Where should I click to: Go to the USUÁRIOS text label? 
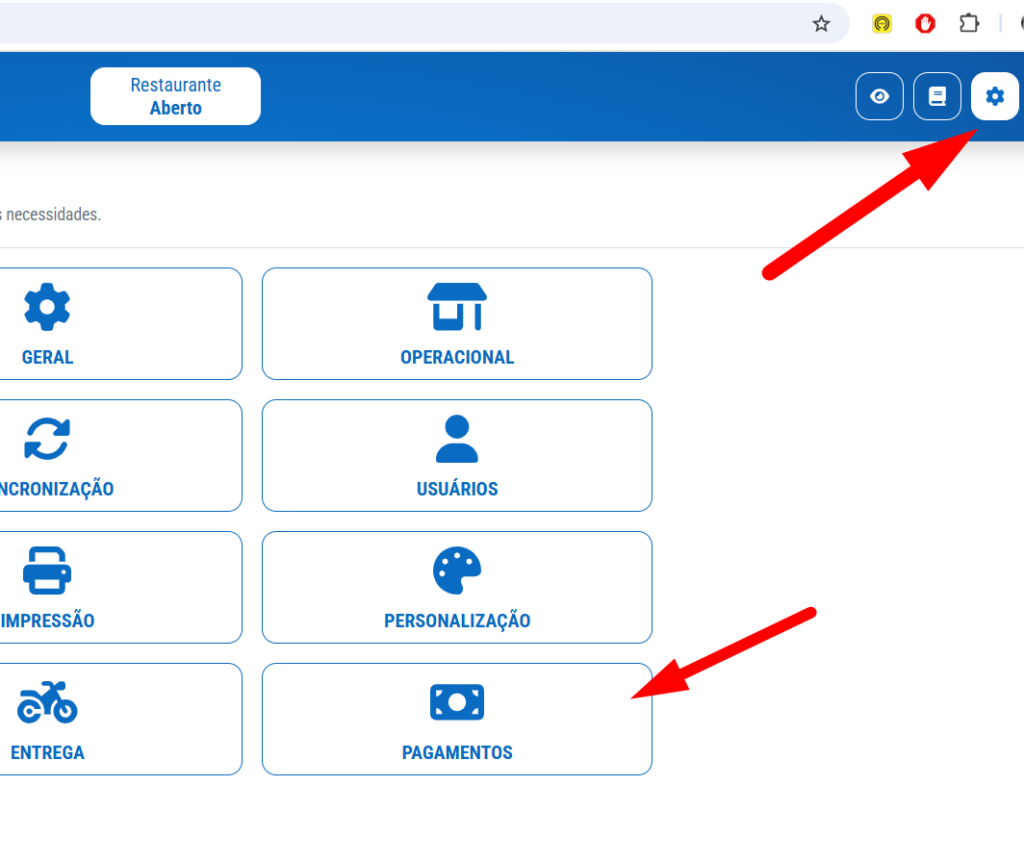pyautogui.click(x=457, y=489)
